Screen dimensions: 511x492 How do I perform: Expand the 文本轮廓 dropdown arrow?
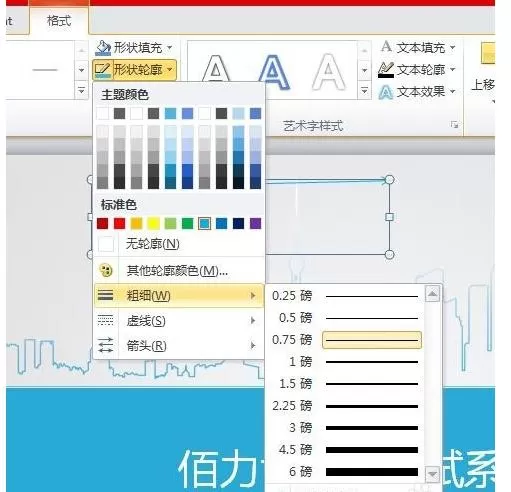click(453, 69)
